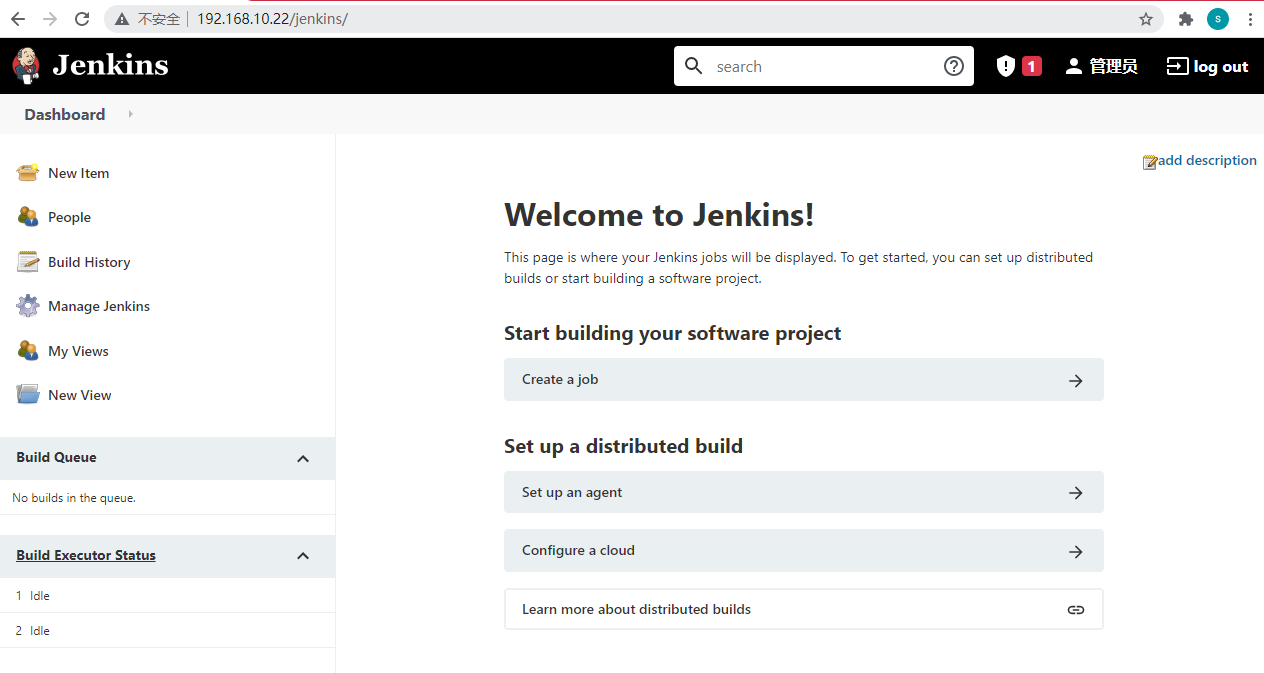Open Manage Jenkins gear icon

[28, 306]
